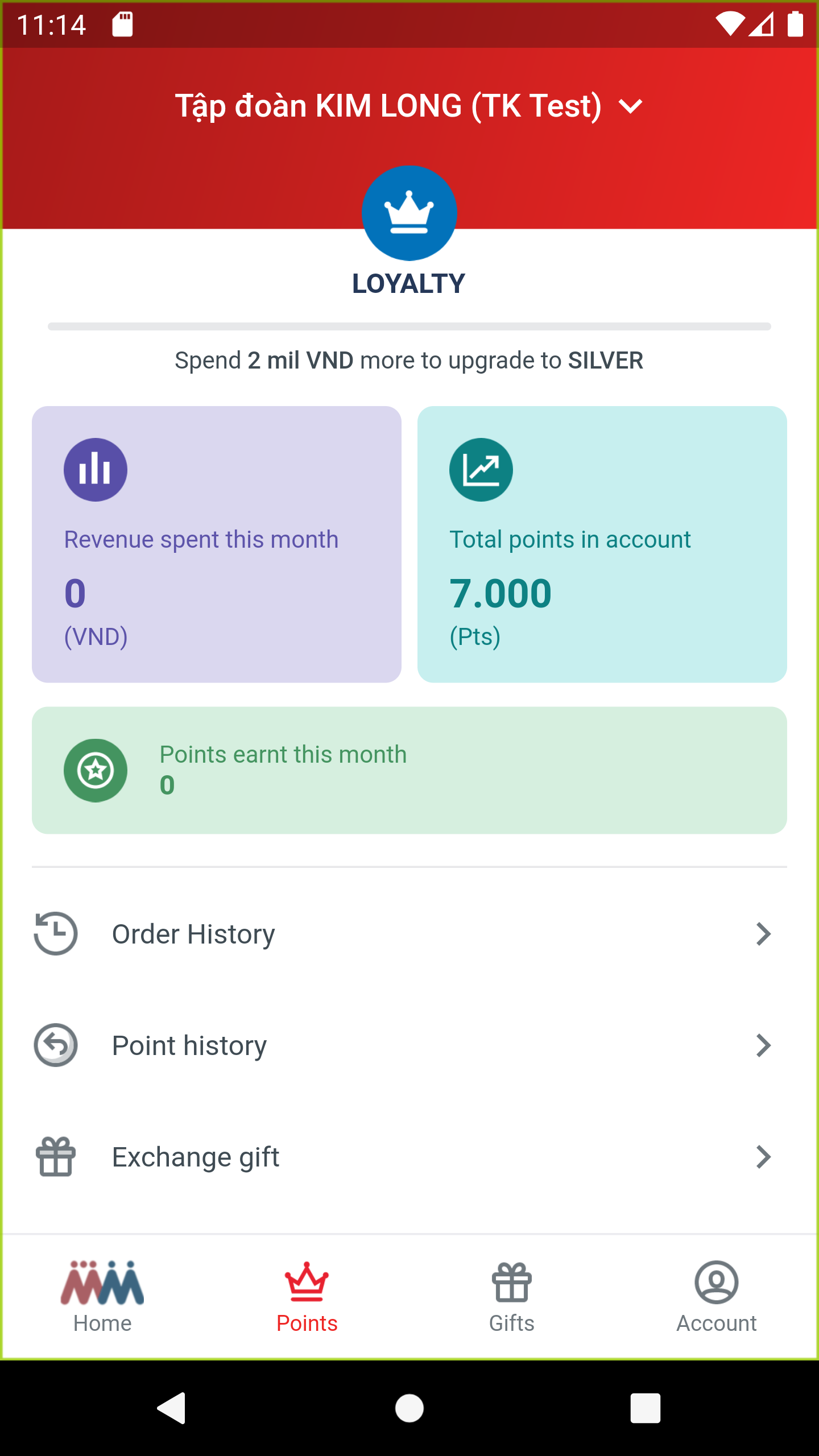The image size is (819, 1456).
Task: Click the purple bar chart revenue icon
Action: [95, 470]
